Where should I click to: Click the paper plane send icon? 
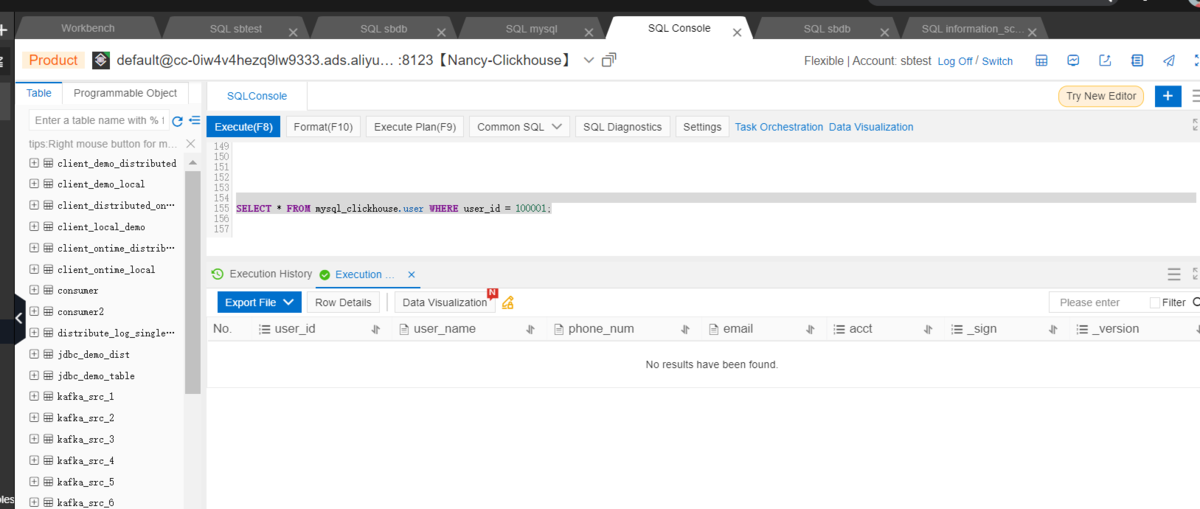point(1169,61)
